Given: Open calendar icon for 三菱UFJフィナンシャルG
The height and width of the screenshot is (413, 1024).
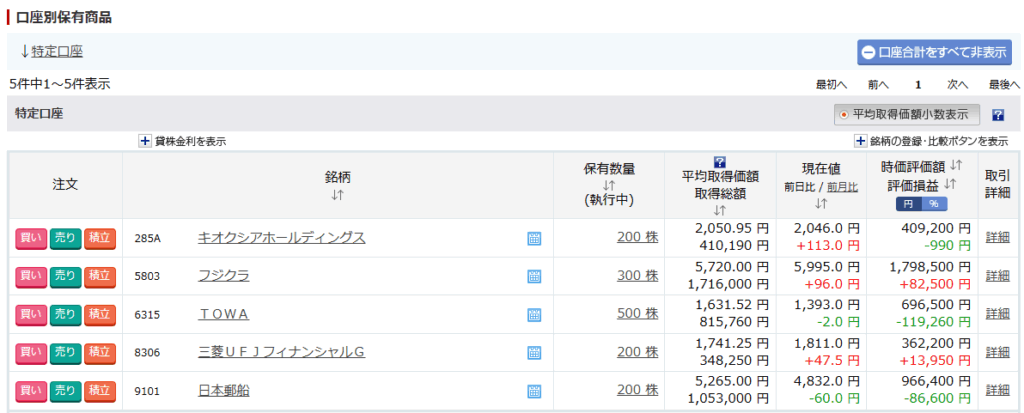Looking at the screenshot, I should pyautogui.click(x=534, y=353).
